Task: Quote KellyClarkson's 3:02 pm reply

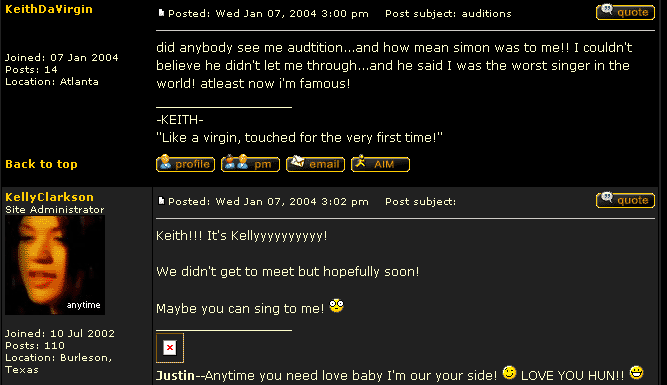Action: [x=625, y=200]
